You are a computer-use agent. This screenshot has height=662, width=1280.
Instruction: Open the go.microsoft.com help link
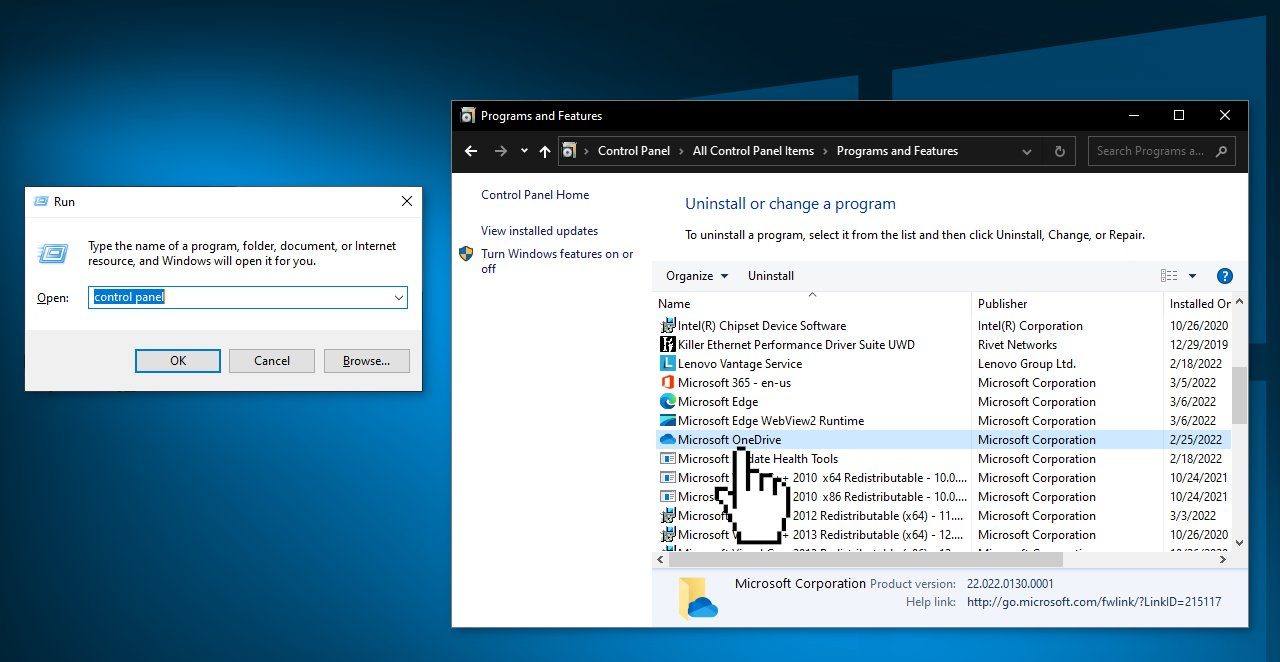coord(1094,602)
